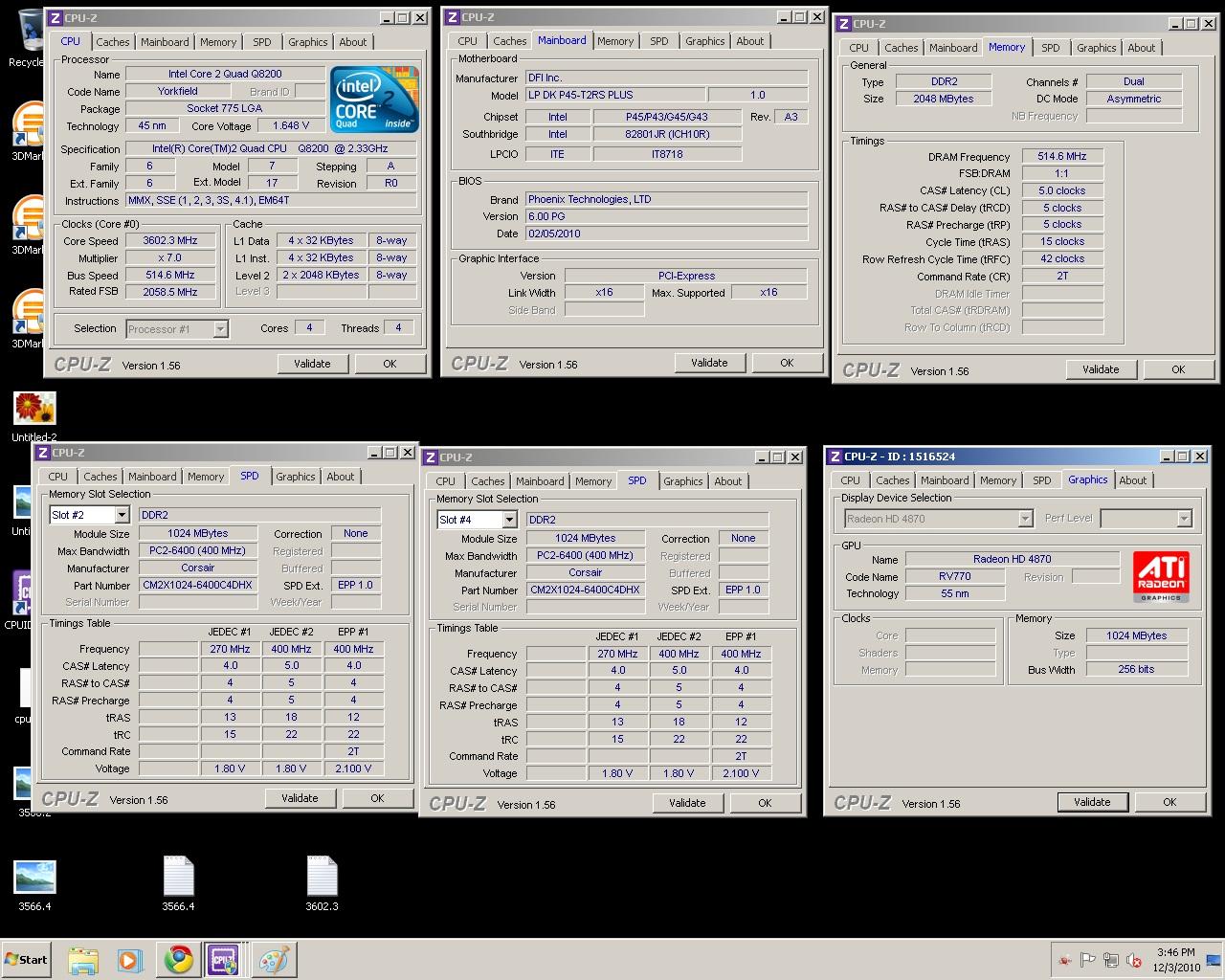
Task: Launch Windows Media Player from taskbar
Action: [130, 960]
